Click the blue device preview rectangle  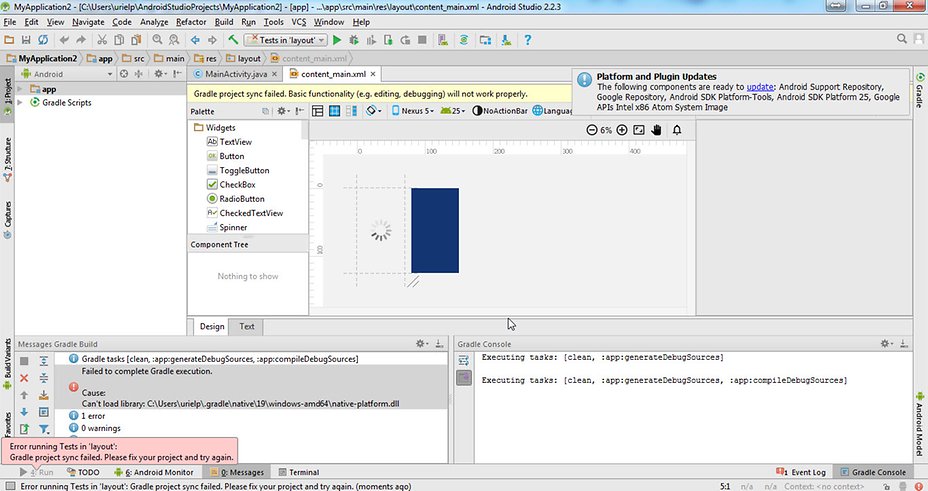435,230
